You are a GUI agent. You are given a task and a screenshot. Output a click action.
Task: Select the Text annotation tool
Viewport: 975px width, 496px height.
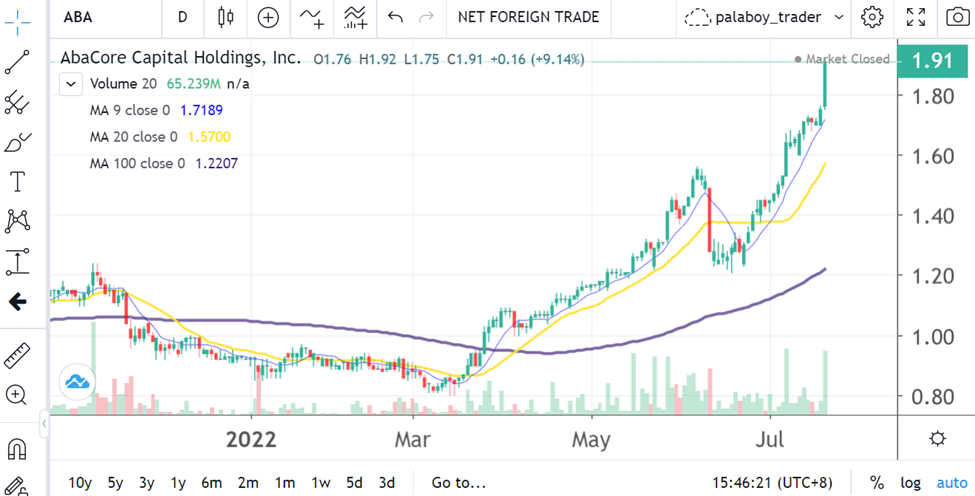(17, 182)
